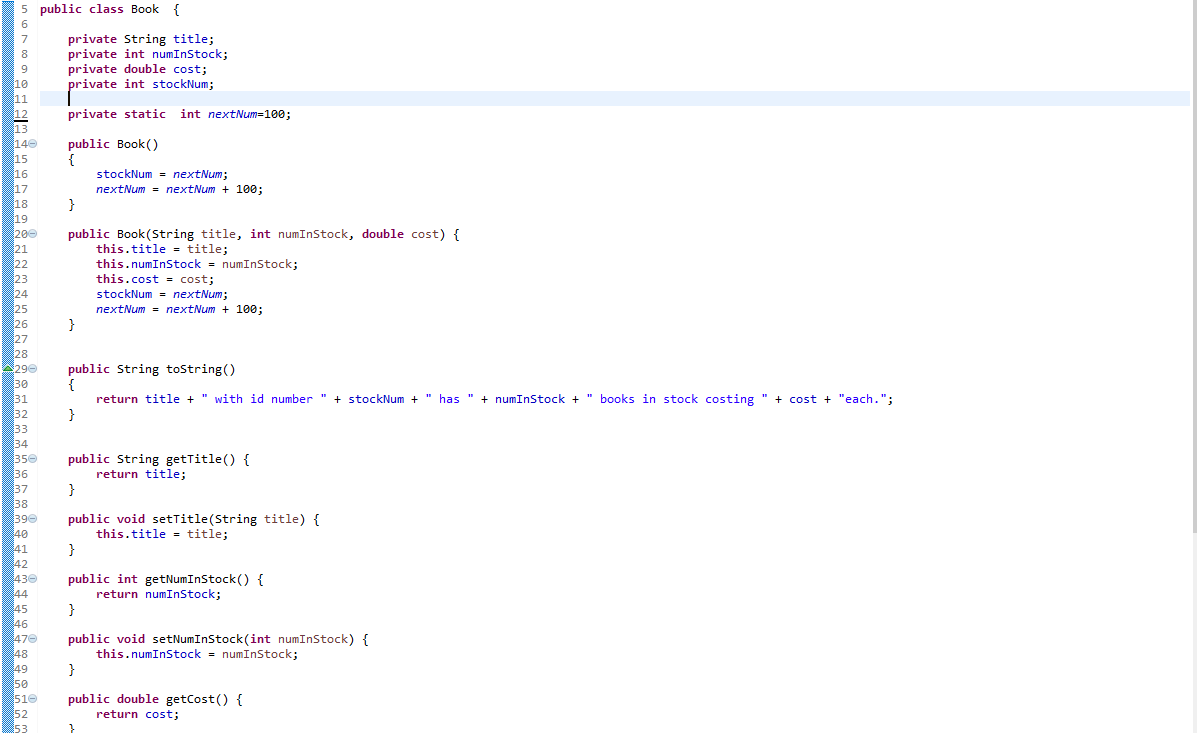
Task: Select line 20 by clicking its number
Action: click(x=20, y=233)
